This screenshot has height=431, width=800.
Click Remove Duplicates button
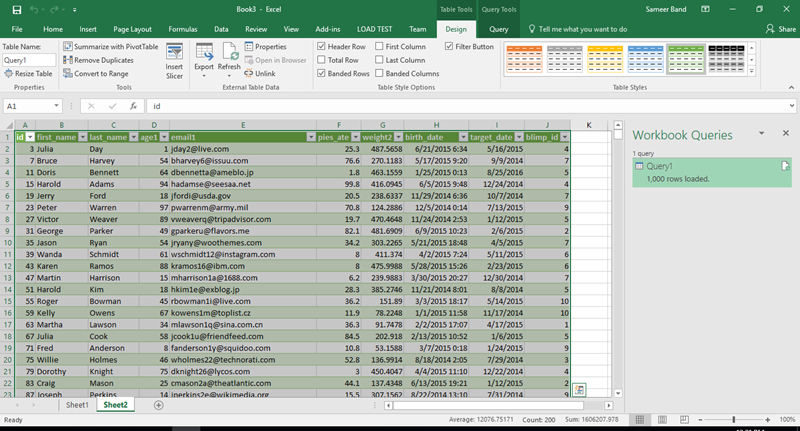(x=99, y=60)
